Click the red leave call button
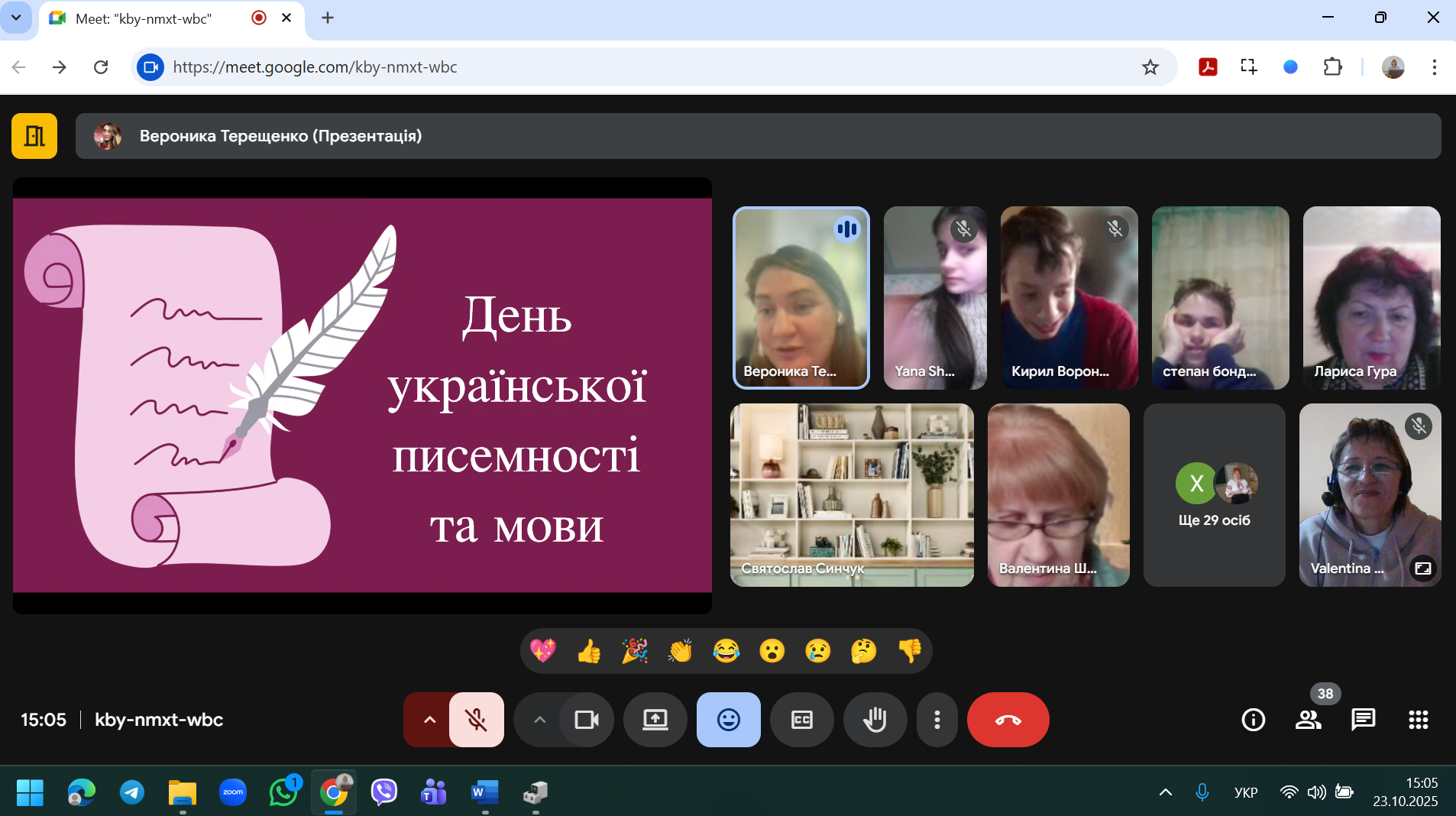1456x816 pixels. click(1008, 720)
